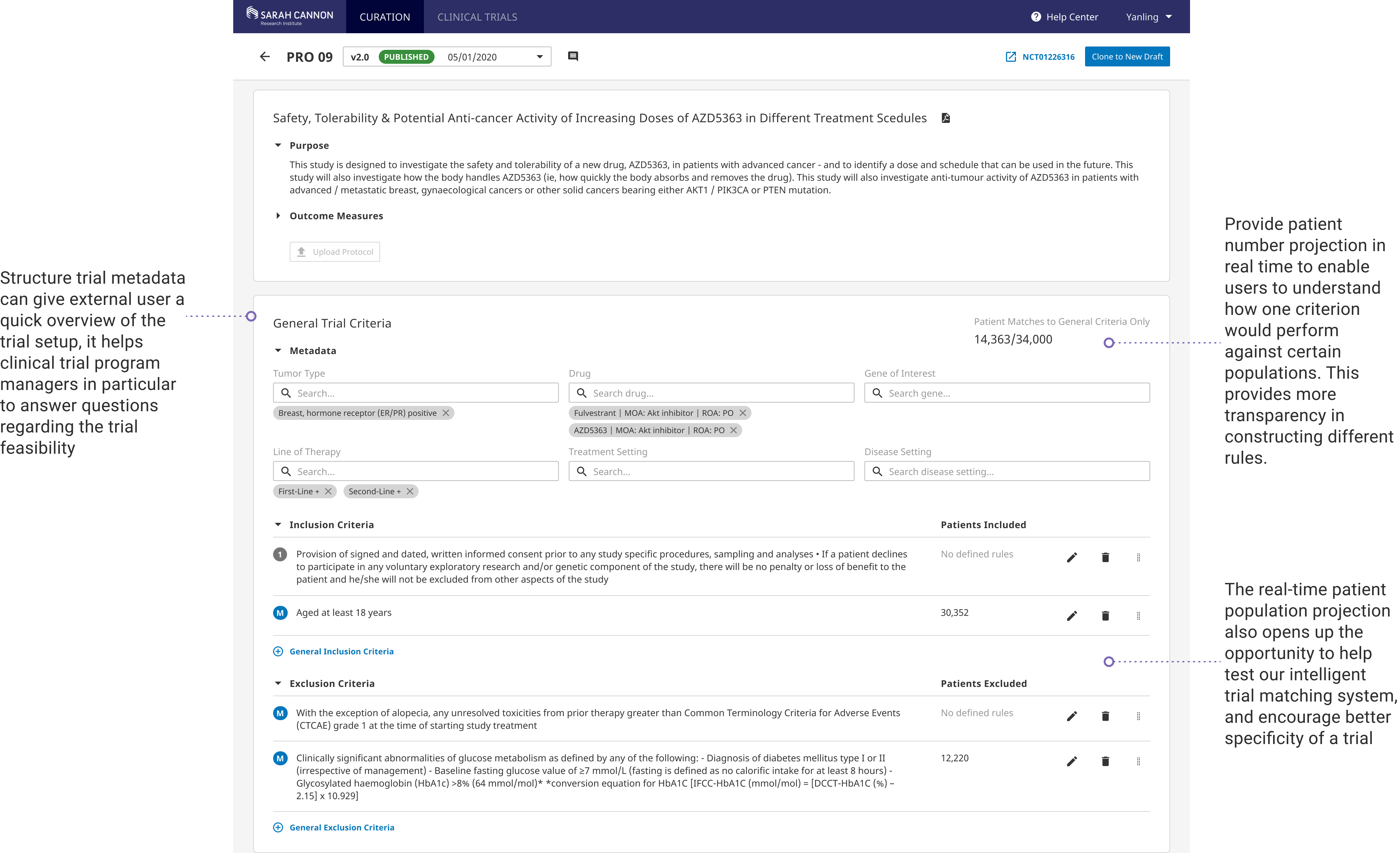Remove the Second-Line + tag
Image resolution: width=1400 pixels, height=853 pixels.
tap(410, 491)
